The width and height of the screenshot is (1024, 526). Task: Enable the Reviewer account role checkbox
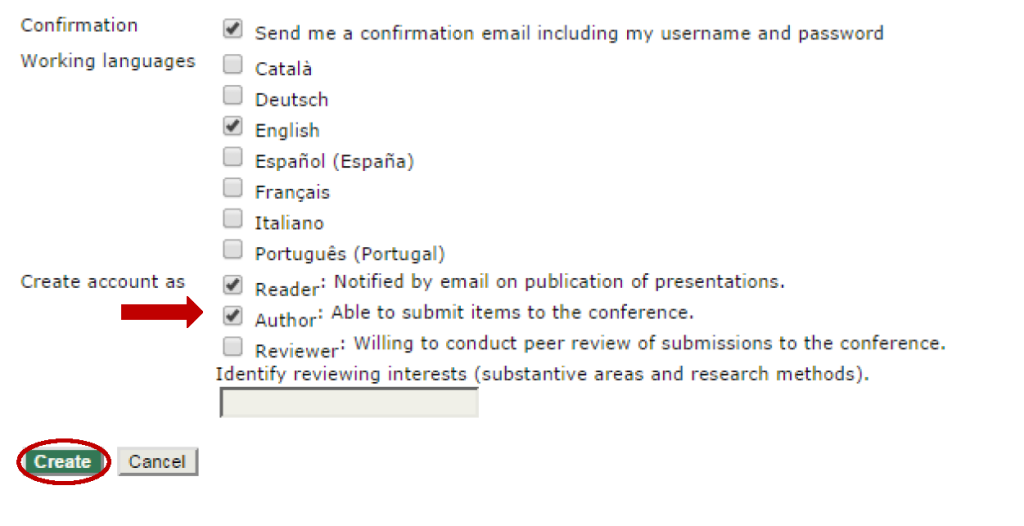(x=233, y=347)
